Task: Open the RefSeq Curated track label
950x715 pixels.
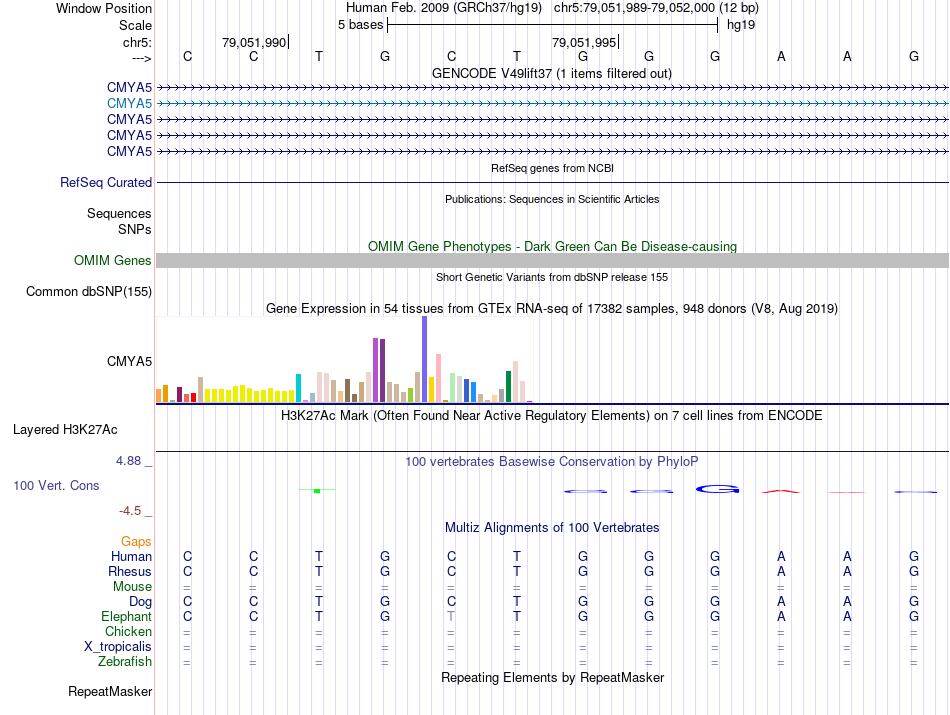Action: point(106,182)
